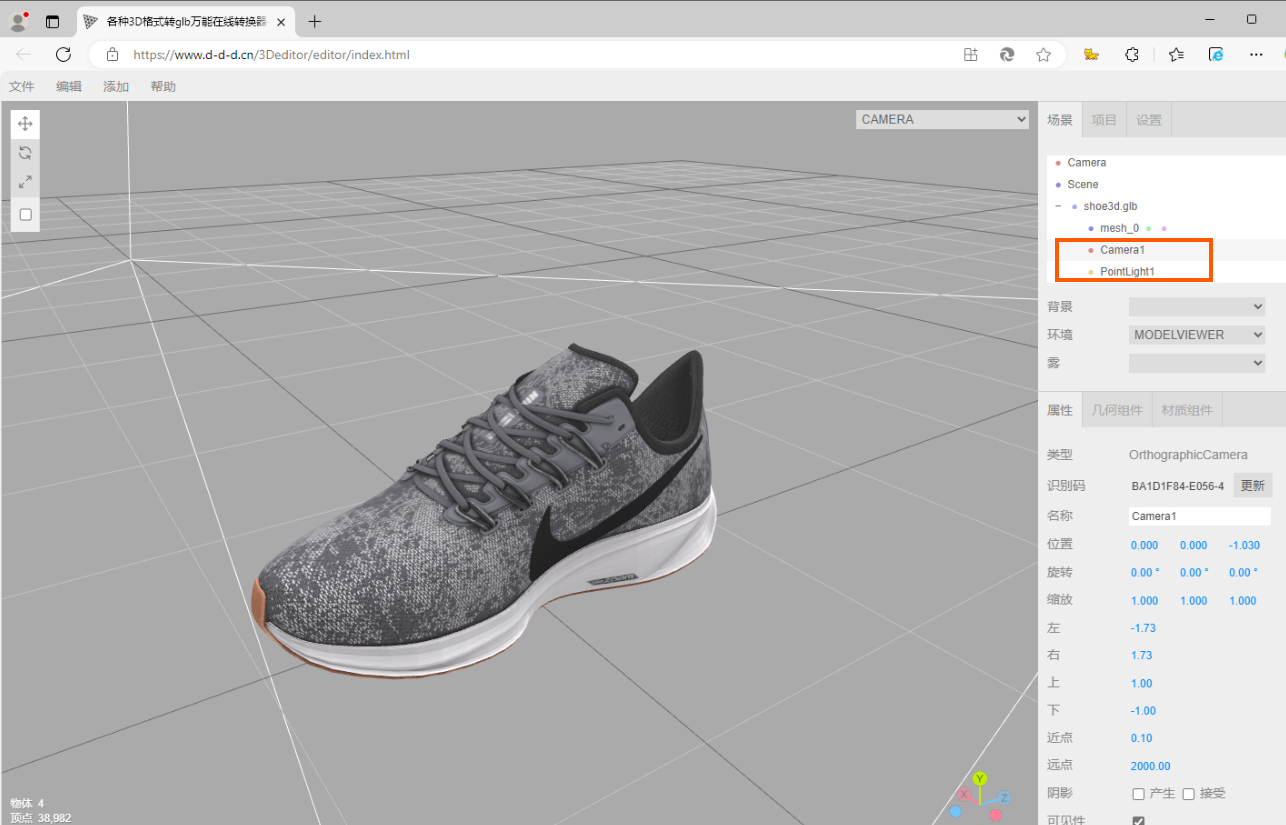Screen dimensions: 1286x825
Task: Switch to the 属性 tab
Action: [x=1060, y=410]
